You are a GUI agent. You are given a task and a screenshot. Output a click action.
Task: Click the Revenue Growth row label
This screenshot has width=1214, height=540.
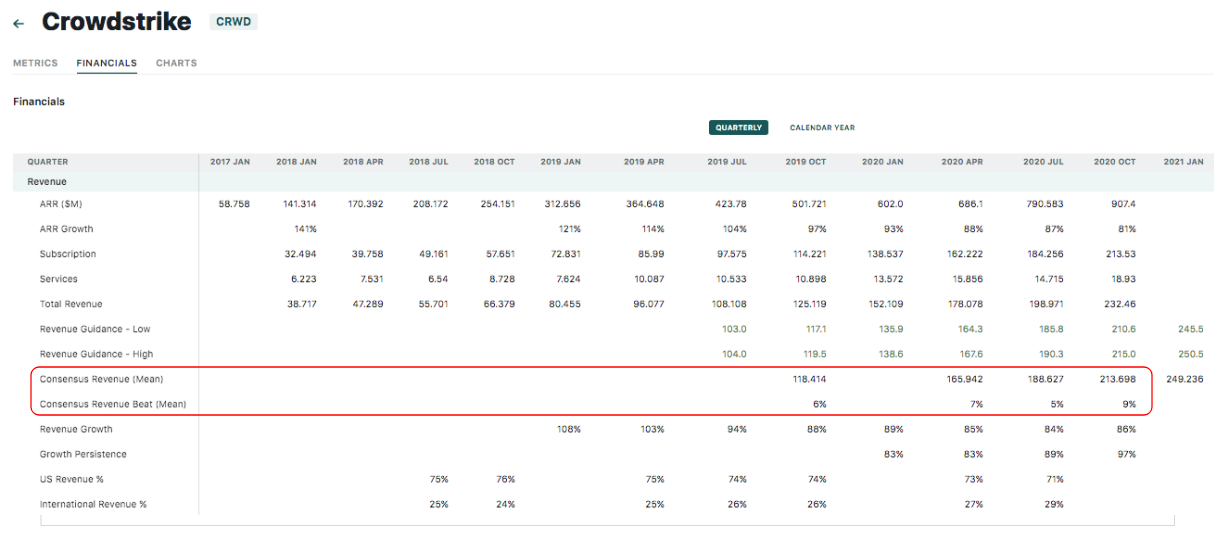point(76,429)
